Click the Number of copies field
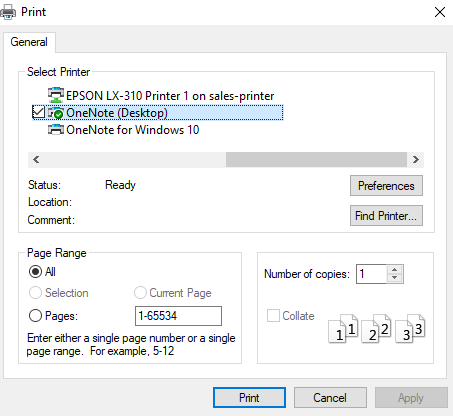This screenshot has width=453, height=416. (371, 274)
